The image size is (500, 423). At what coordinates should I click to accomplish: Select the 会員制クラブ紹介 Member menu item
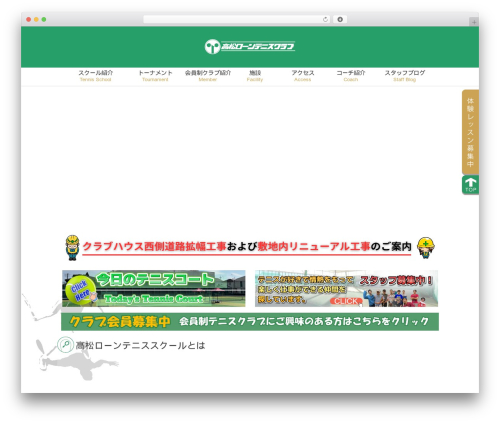click(x=208, y=76)
